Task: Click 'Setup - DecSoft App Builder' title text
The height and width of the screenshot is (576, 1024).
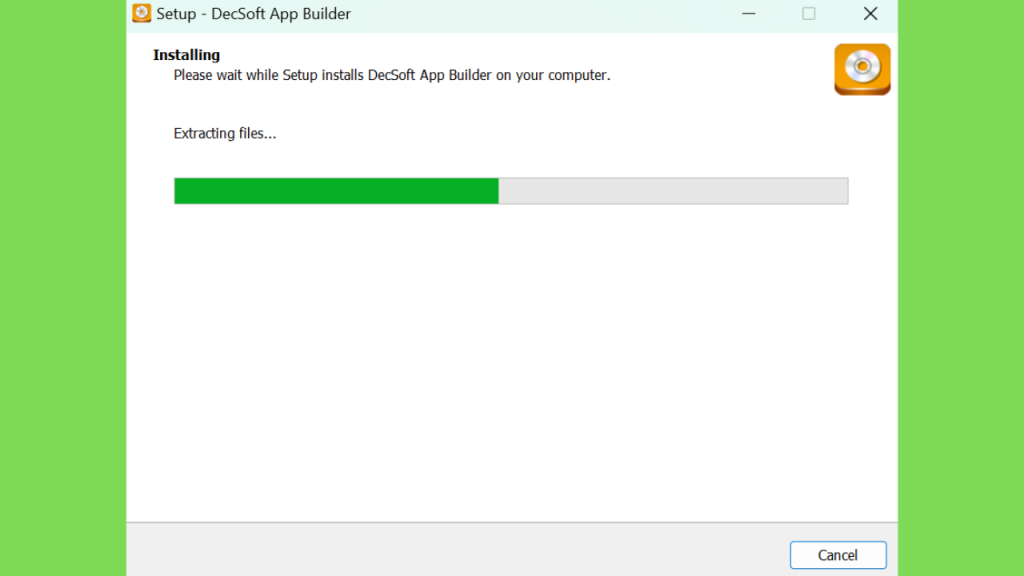Action: click(253, 14)
